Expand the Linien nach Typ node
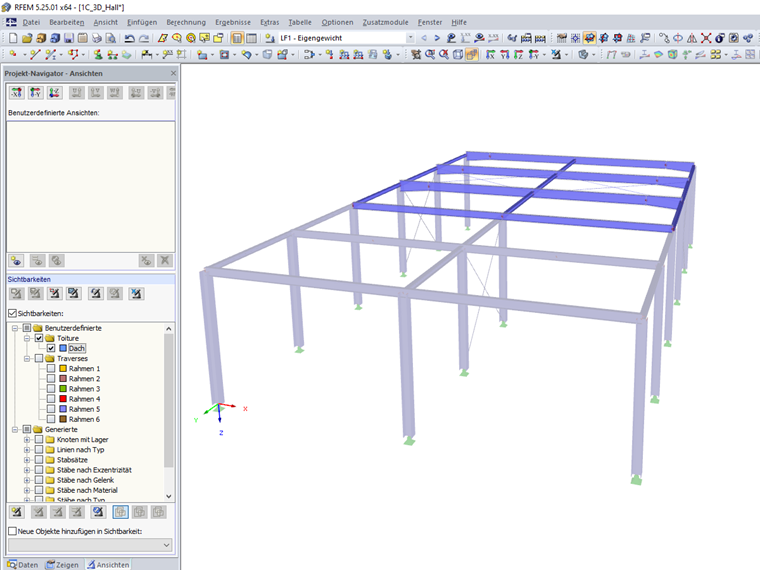Viewport: 760px width, 570px height. point(27,450)
